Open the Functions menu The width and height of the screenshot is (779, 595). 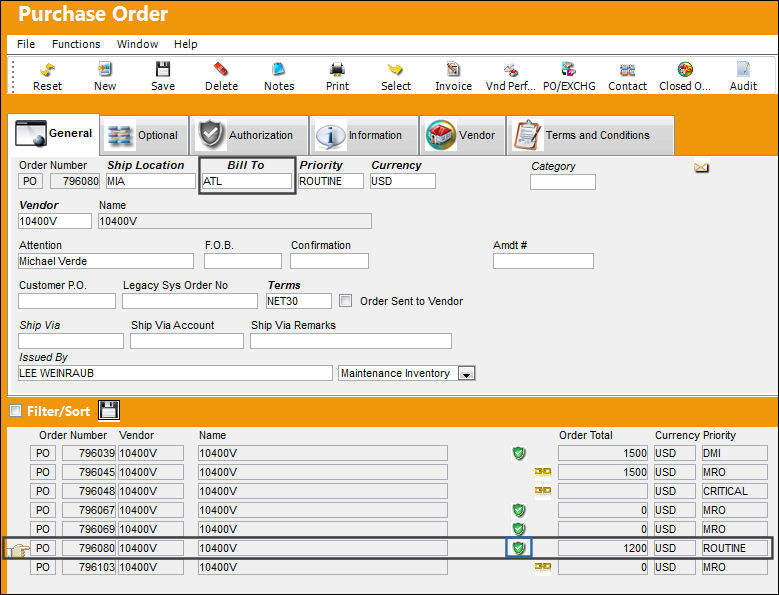coord(76,44)
